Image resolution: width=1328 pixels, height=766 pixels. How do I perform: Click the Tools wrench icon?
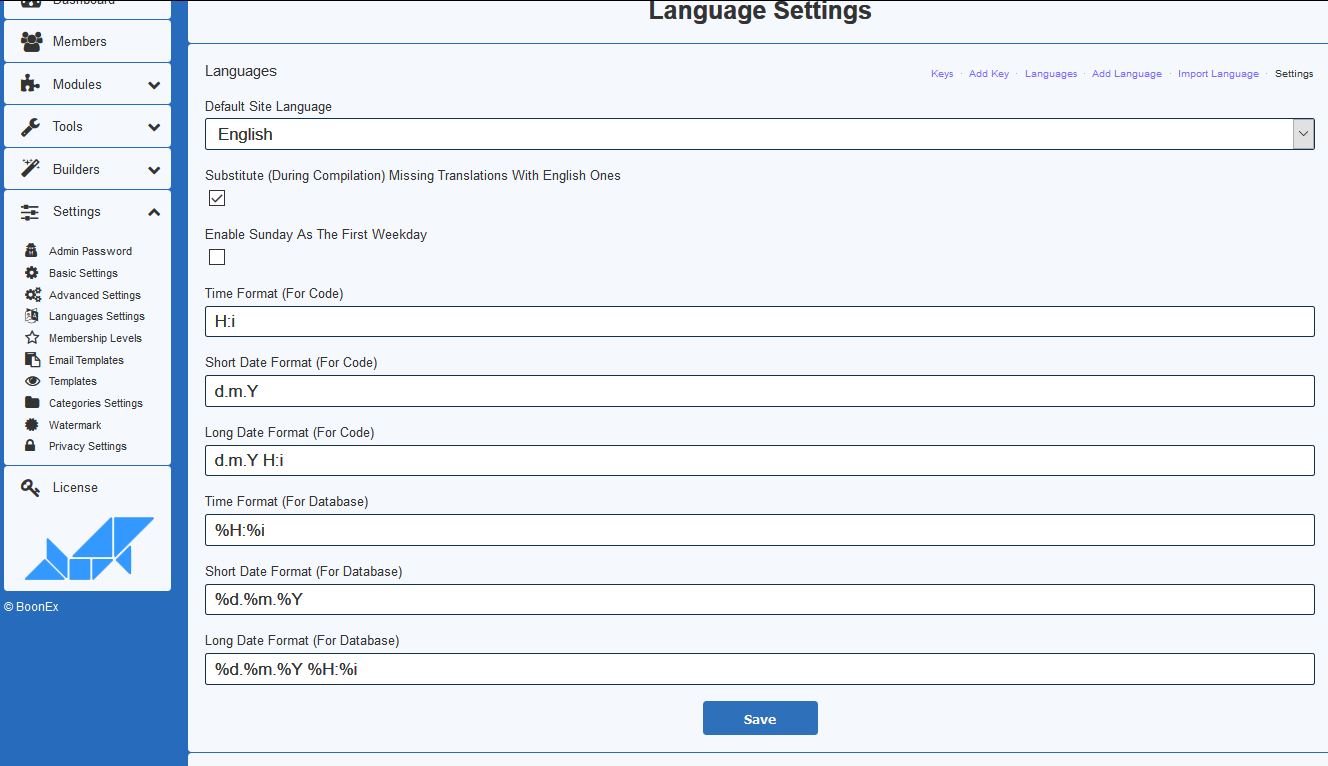point(31,127)
